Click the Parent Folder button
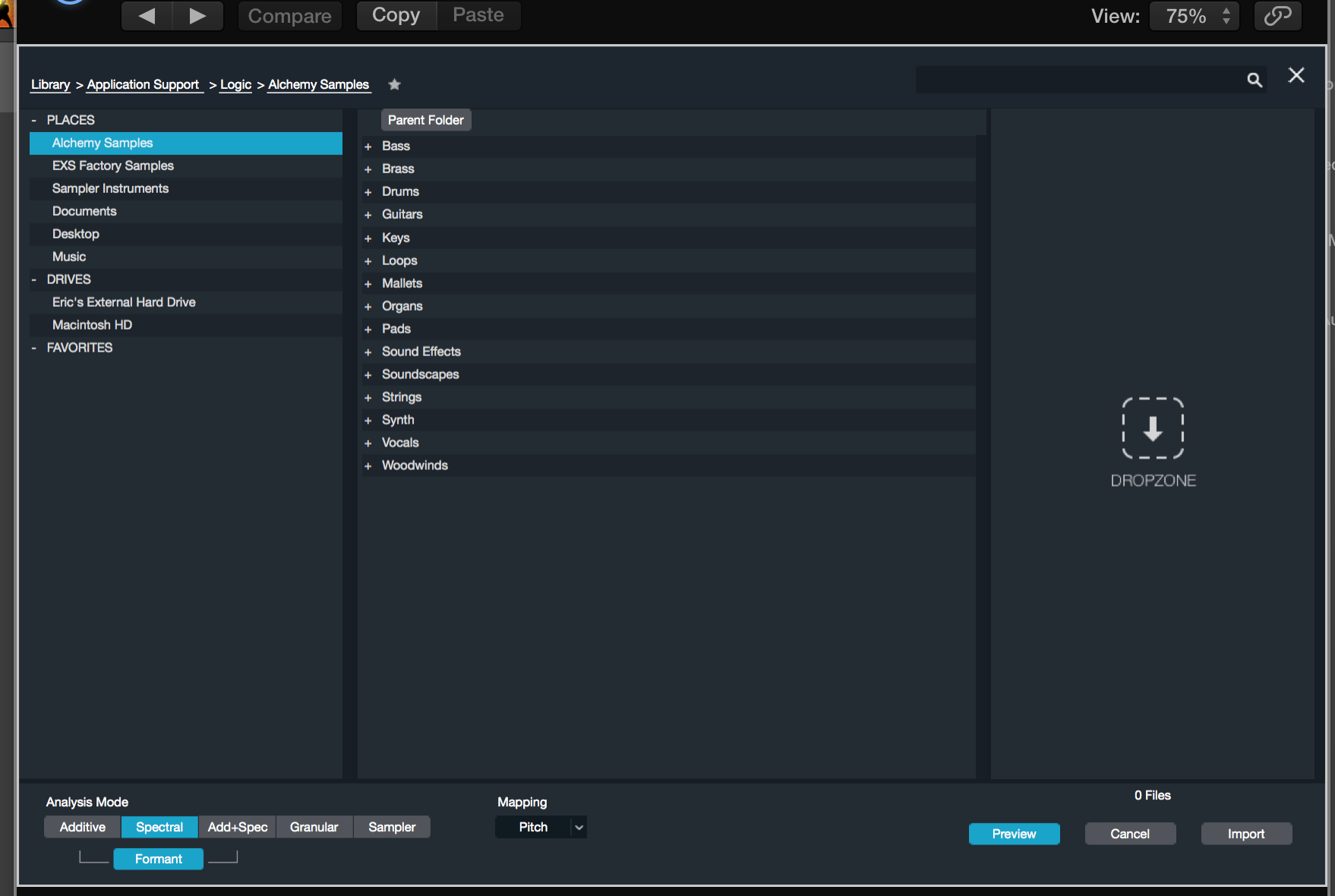 (425, 120)
